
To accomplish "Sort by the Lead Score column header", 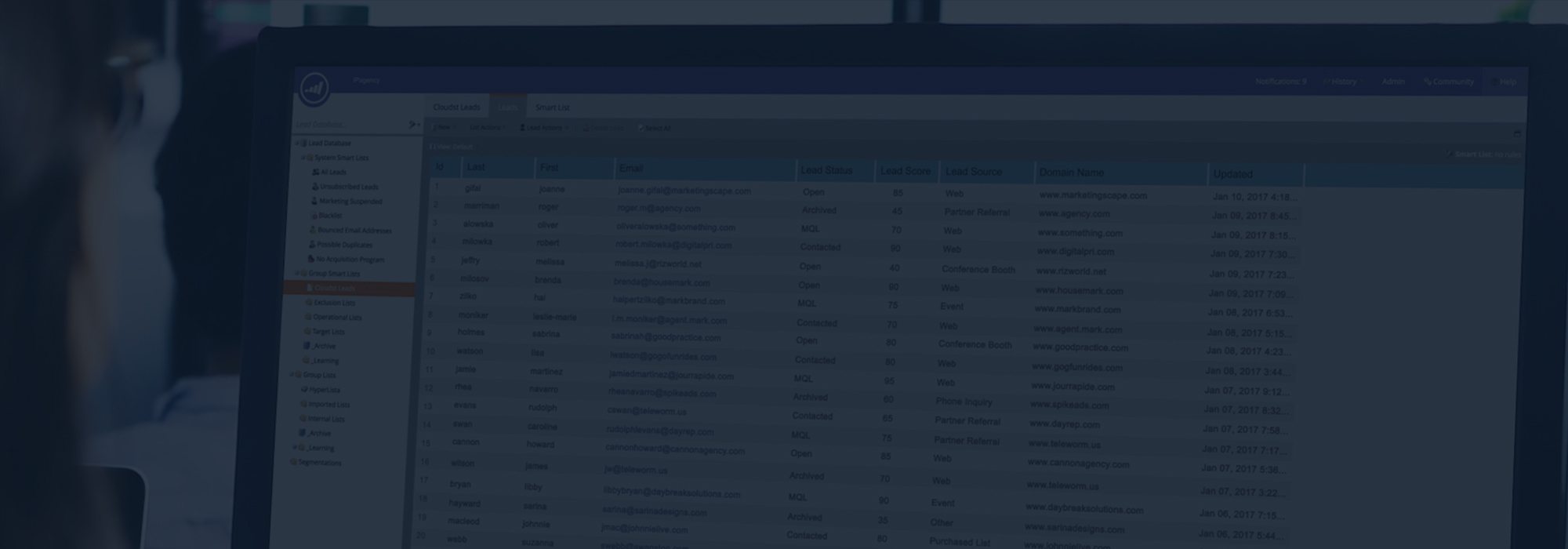I will click(905, 171).
